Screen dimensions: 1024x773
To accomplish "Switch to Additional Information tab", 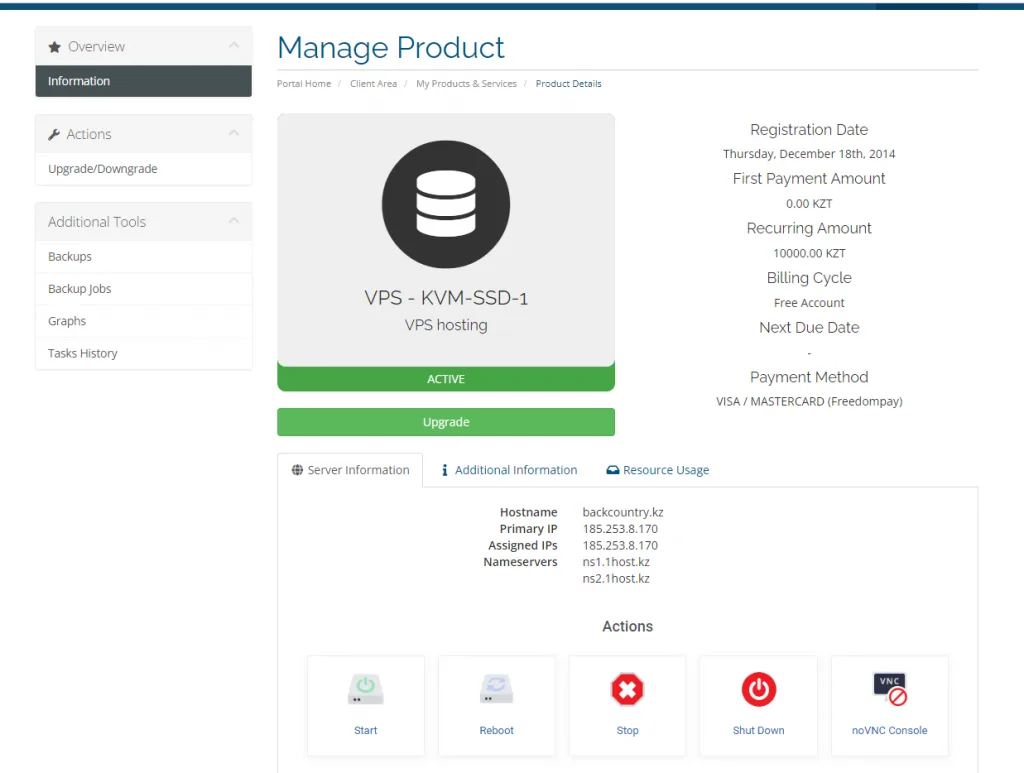I will coord(509,470).
